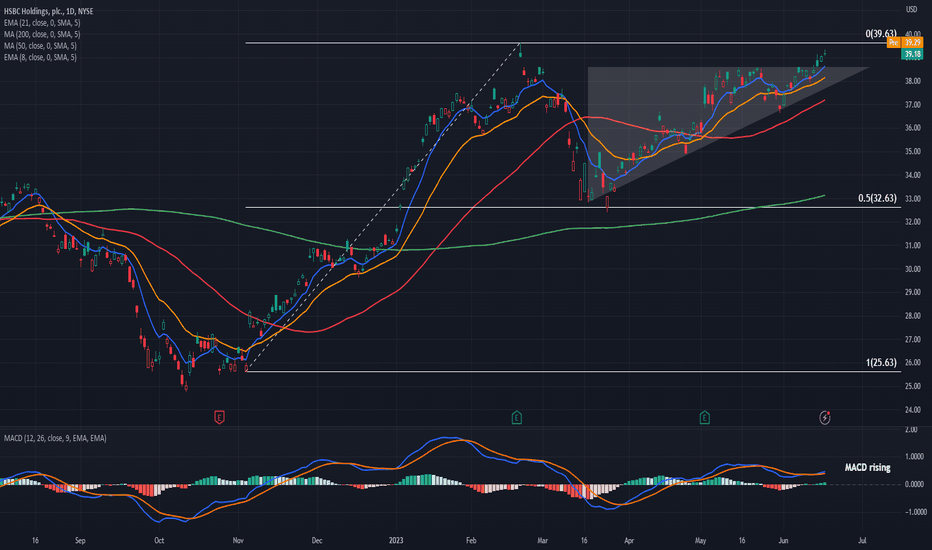Viewport: 932px width, 550px height.
Task: Click the 24.00 price axis label
Action: (912, 410)
